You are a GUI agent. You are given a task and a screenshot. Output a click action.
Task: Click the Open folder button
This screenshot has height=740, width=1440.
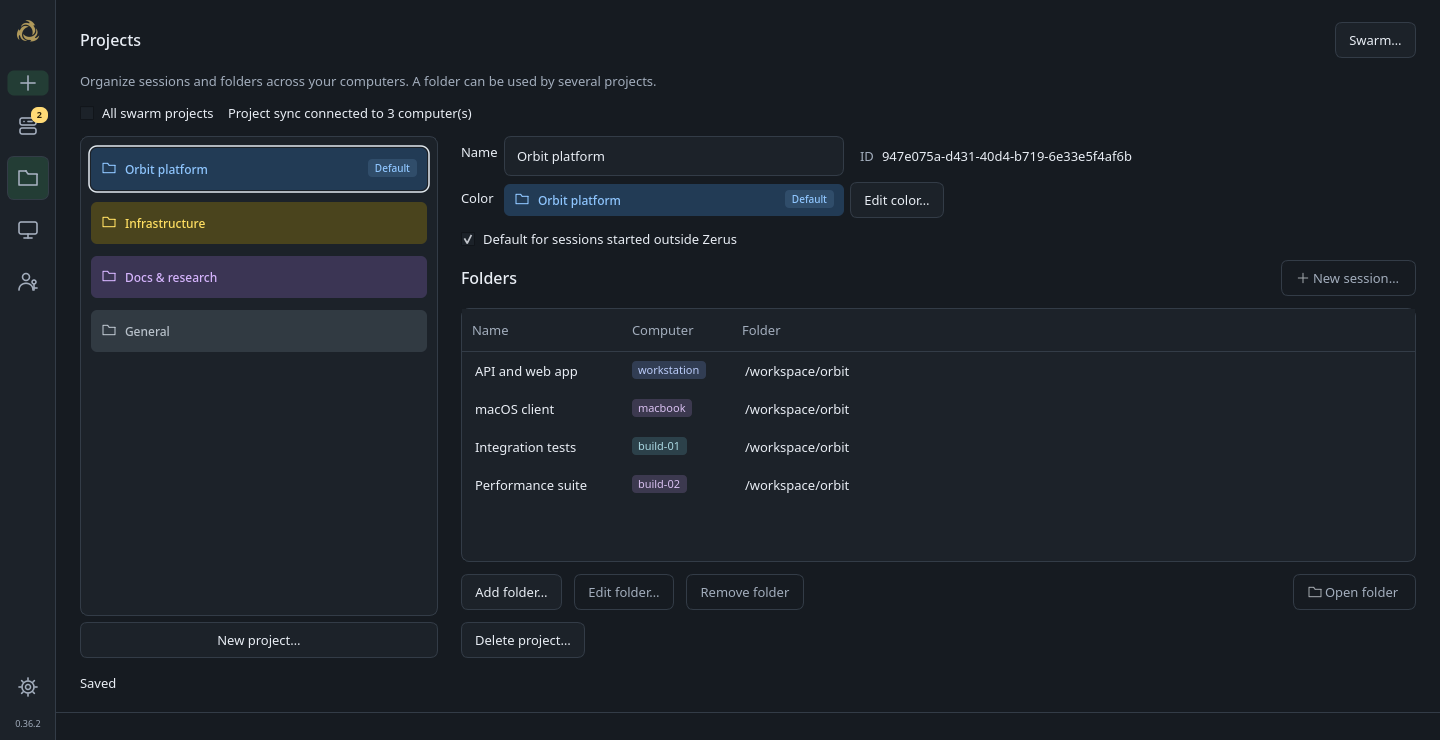pos(1354,592)
